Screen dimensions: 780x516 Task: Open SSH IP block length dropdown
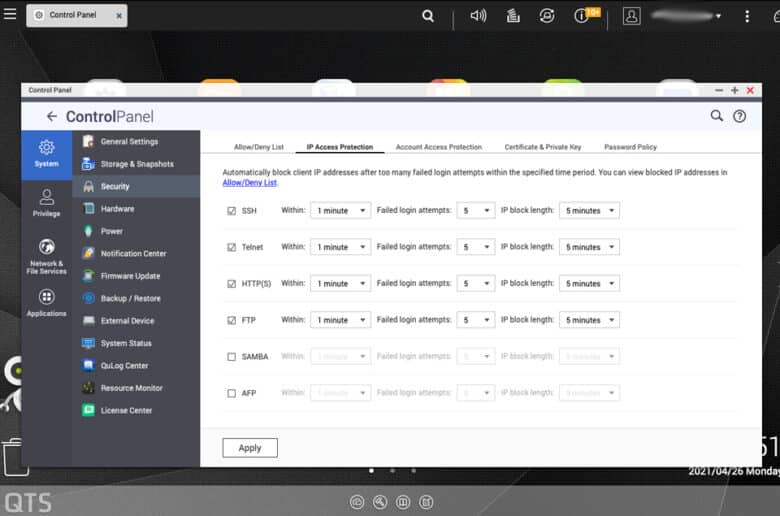(x=589, y=210)
